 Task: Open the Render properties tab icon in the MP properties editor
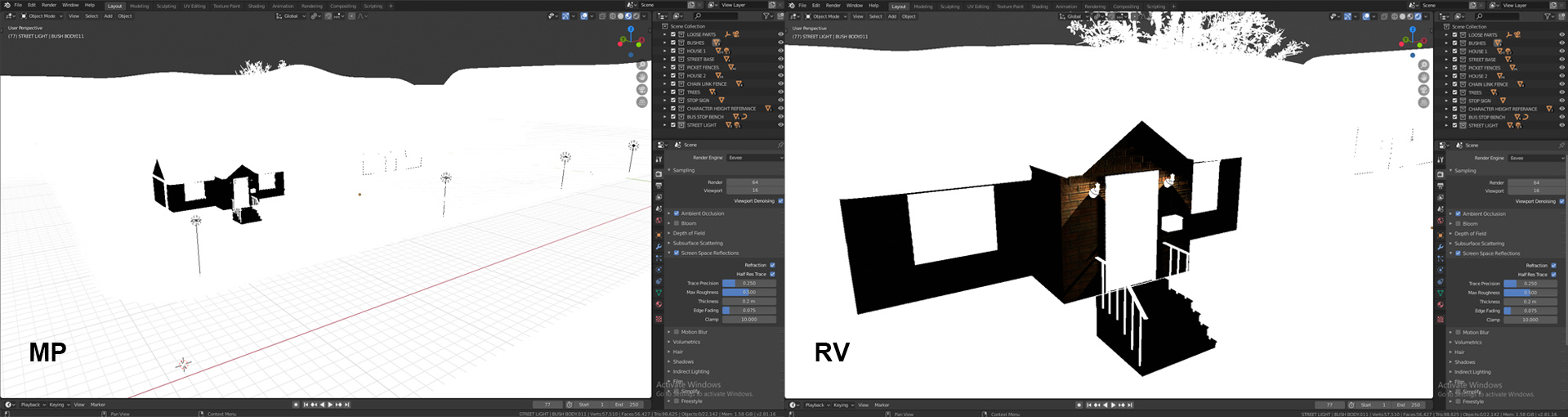pos(659,174)
